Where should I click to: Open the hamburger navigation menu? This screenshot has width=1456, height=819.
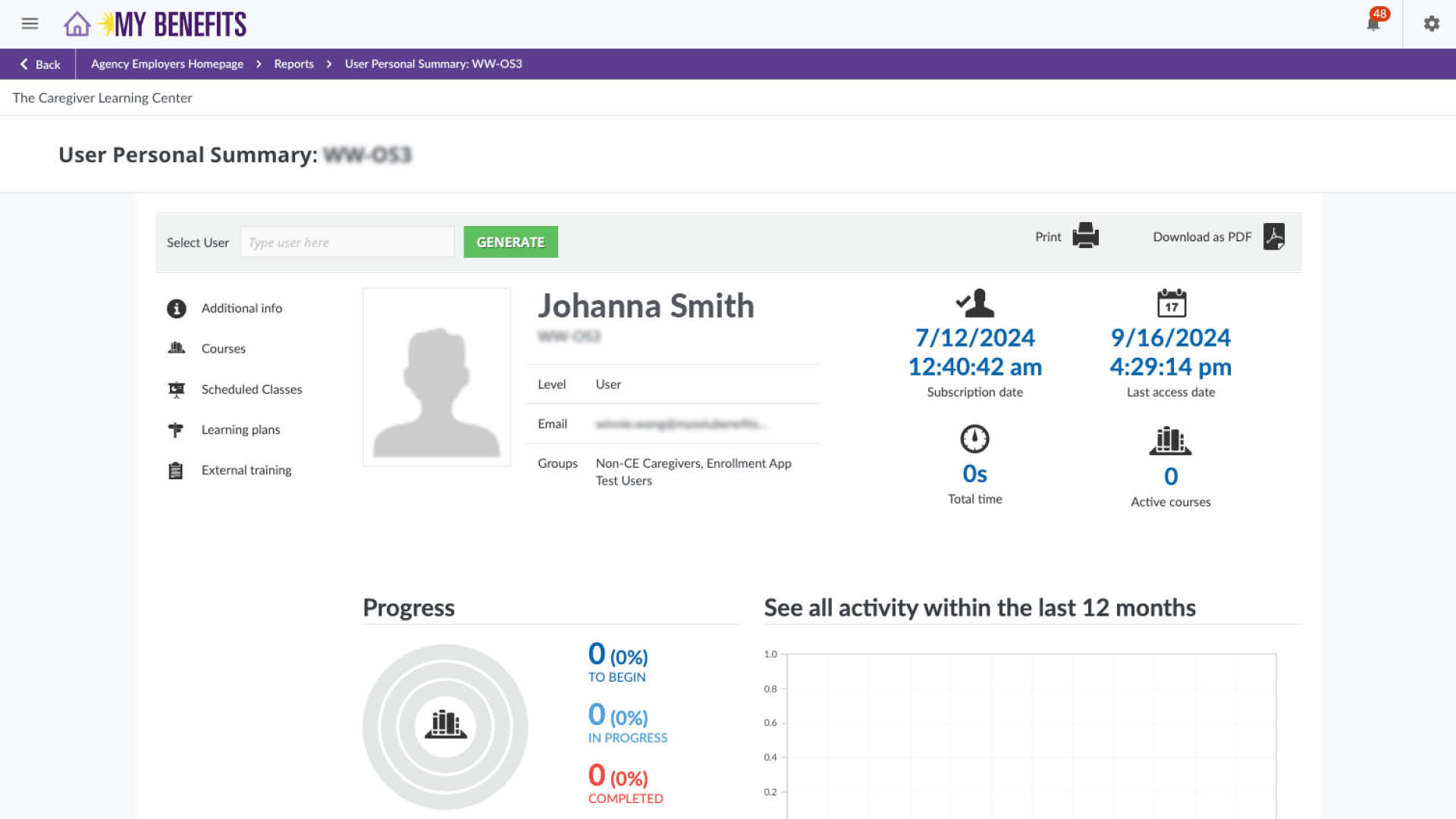(x=30, y=24)
